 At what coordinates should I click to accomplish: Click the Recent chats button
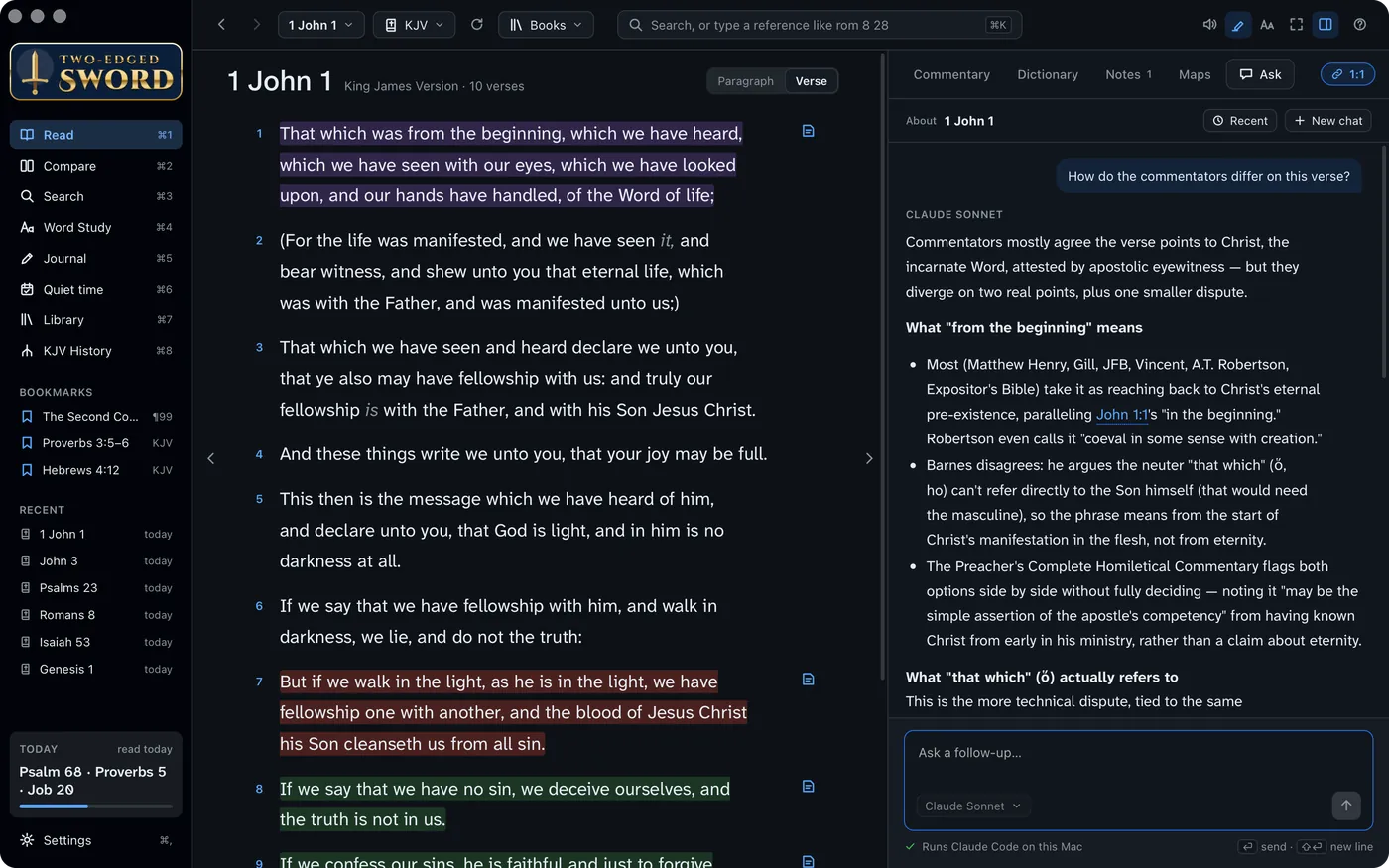point(1240,121)
